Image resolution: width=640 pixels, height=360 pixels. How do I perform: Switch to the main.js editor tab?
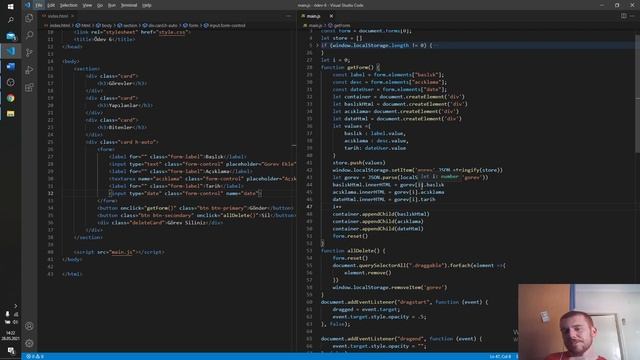(313, 16)
